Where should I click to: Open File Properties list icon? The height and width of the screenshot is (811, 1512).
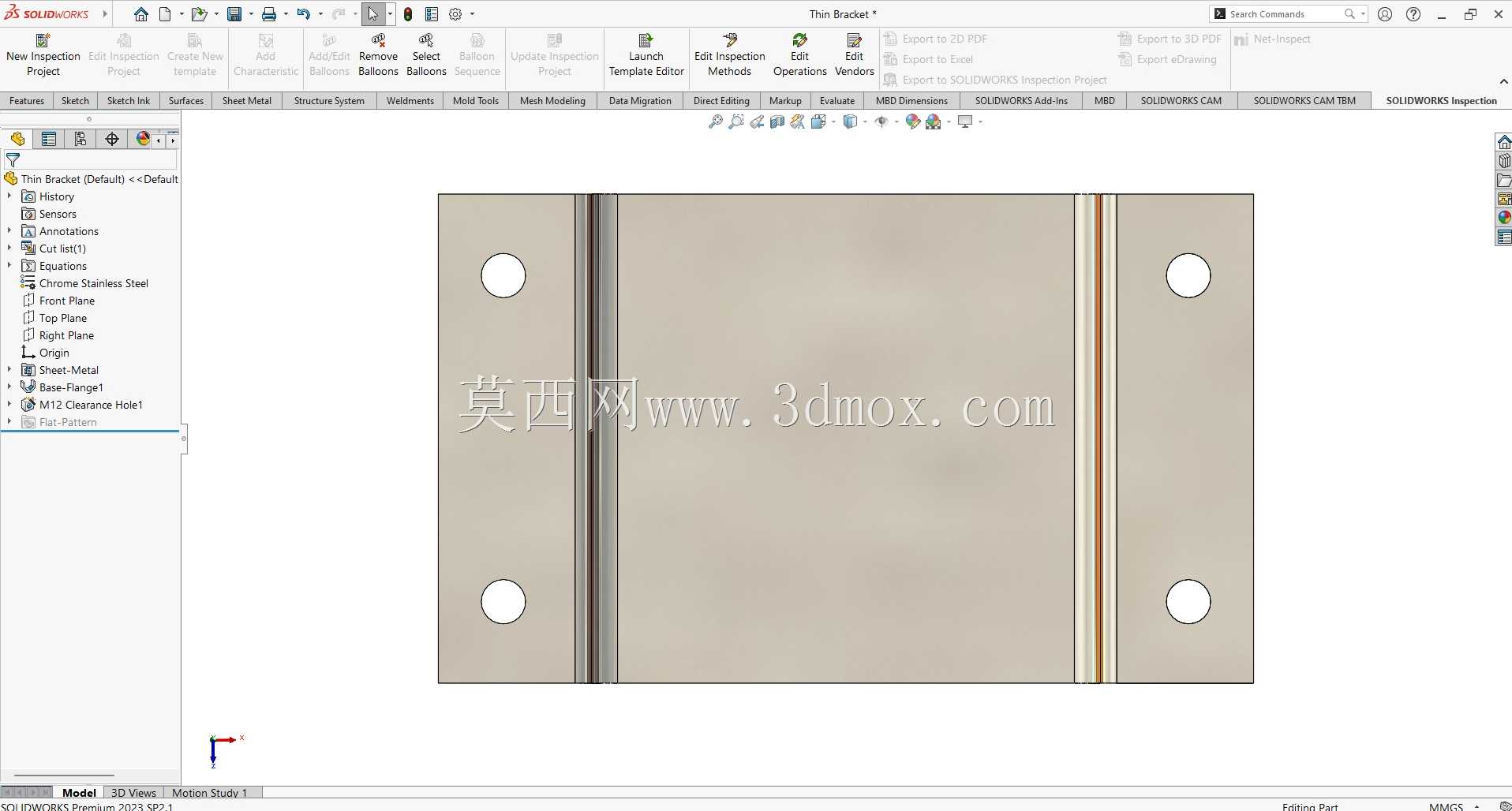coord(432,14)
